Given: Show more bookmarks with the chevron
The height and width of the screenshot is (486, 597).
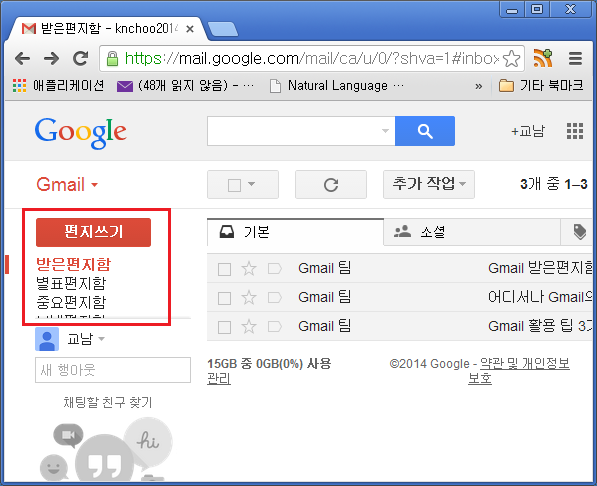Looking at the screenshot, I should [479, 86].
